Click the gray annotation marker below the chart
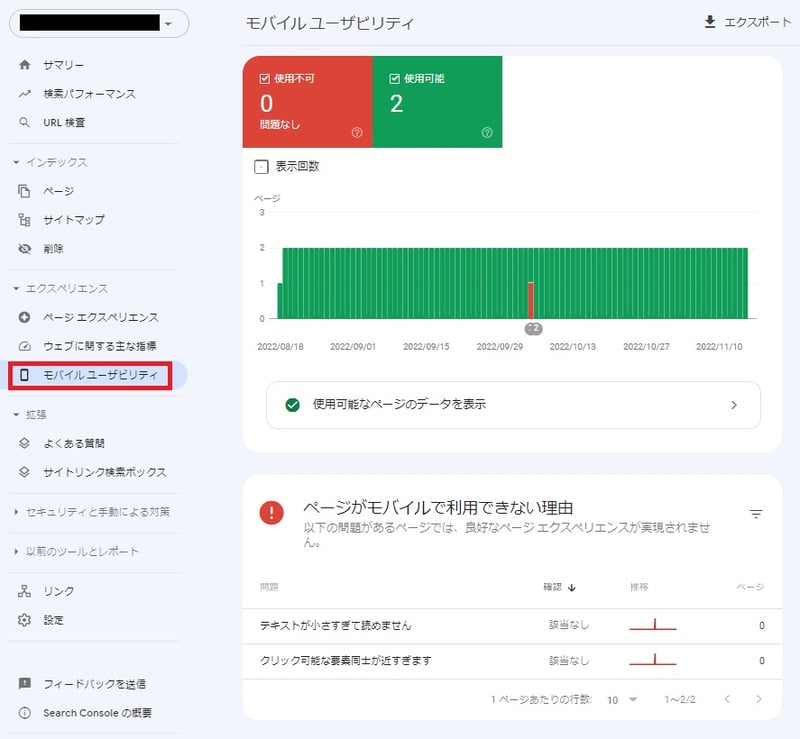This screenshot has height=739, width=800. point(534,329)
